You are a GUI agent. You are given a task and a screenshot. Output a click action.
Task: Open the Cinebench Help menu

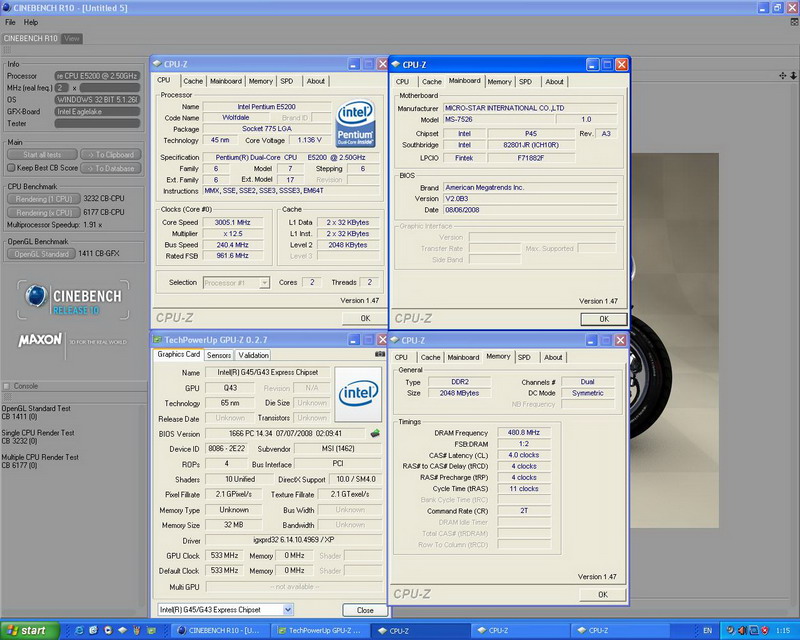point(31,21)
